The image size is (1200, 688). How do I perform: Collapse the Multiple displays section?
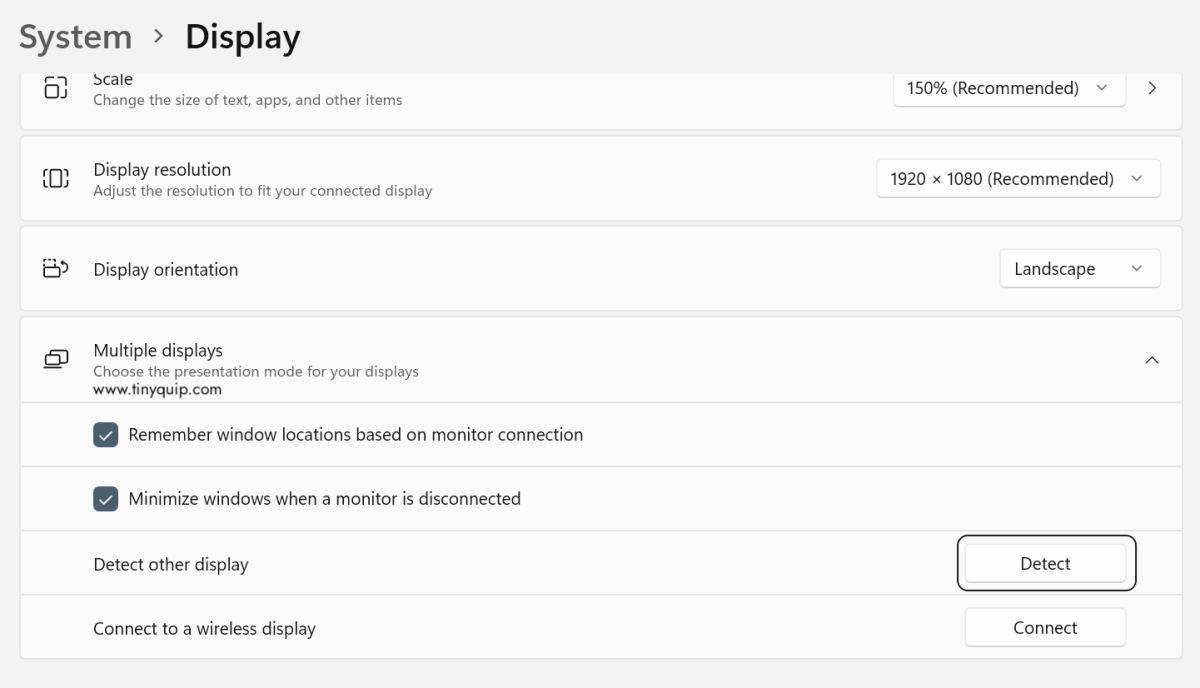1152,360
